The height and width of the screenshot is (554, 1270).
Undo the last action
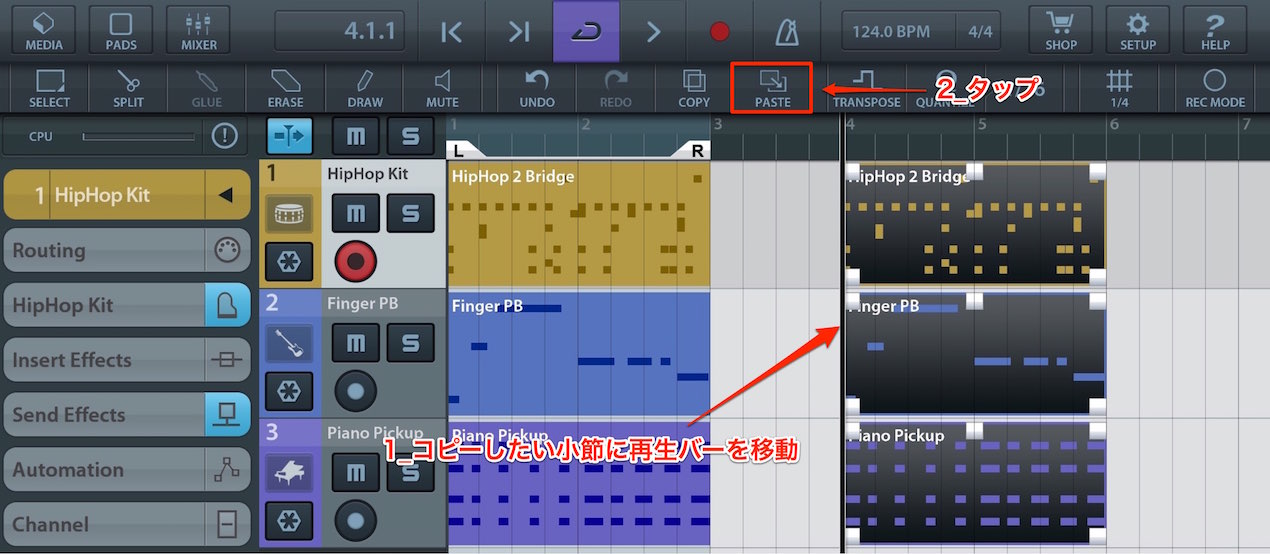click(537, 88)
